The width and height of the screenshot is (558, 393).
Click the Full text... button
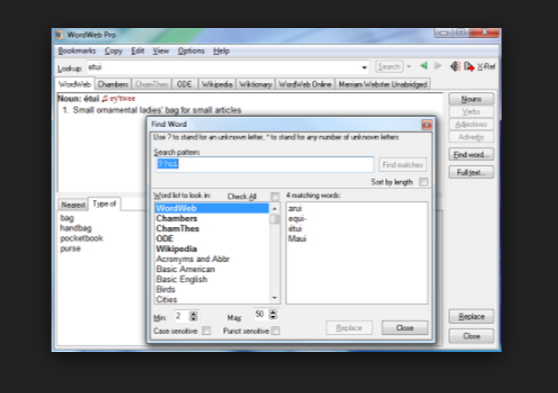click(x=471, y=173)
